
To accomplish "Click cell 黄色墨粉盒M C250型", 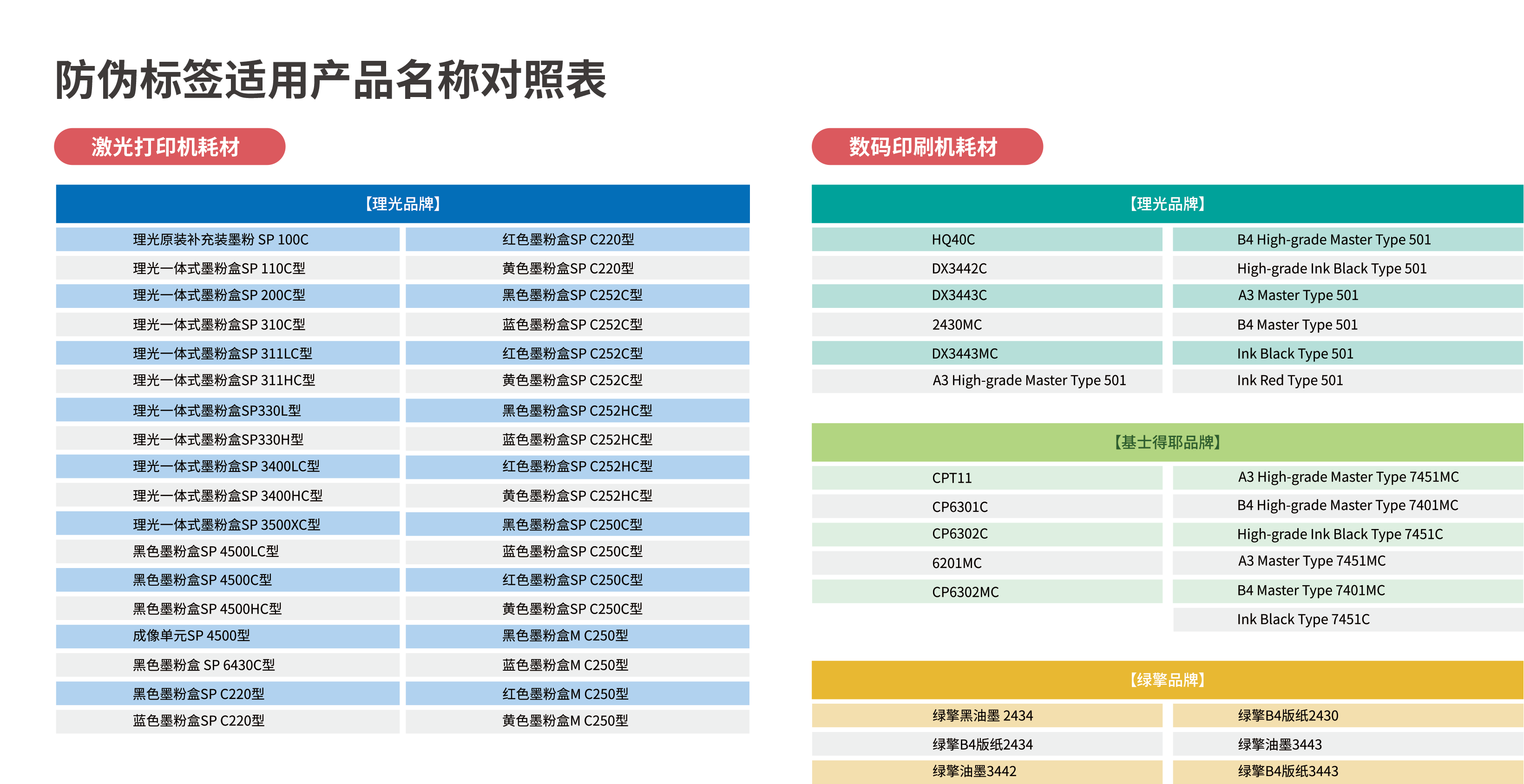I will pyautogui.click(x=578, y=721).
